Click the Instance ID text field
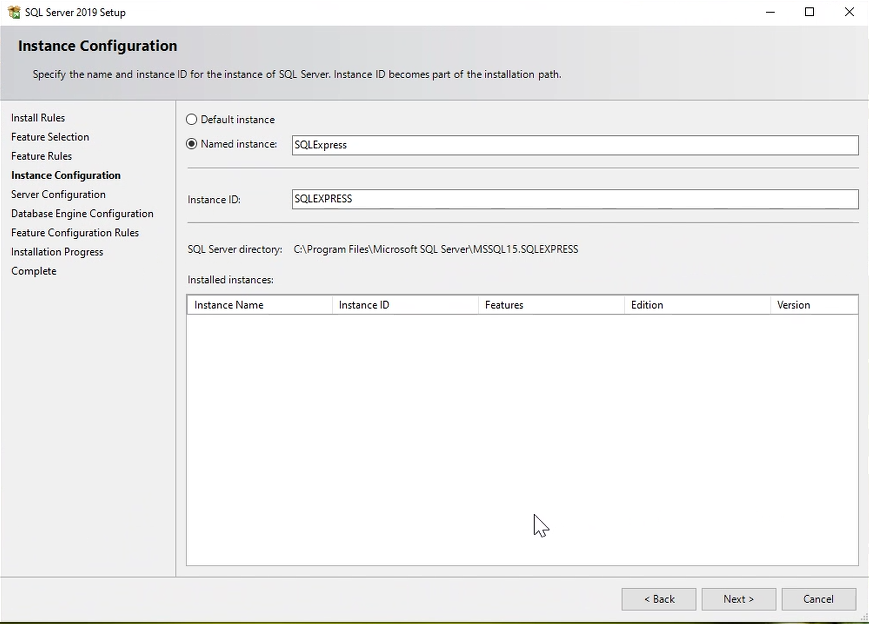Viewport: 869px width, 624px height. (575, 199)
